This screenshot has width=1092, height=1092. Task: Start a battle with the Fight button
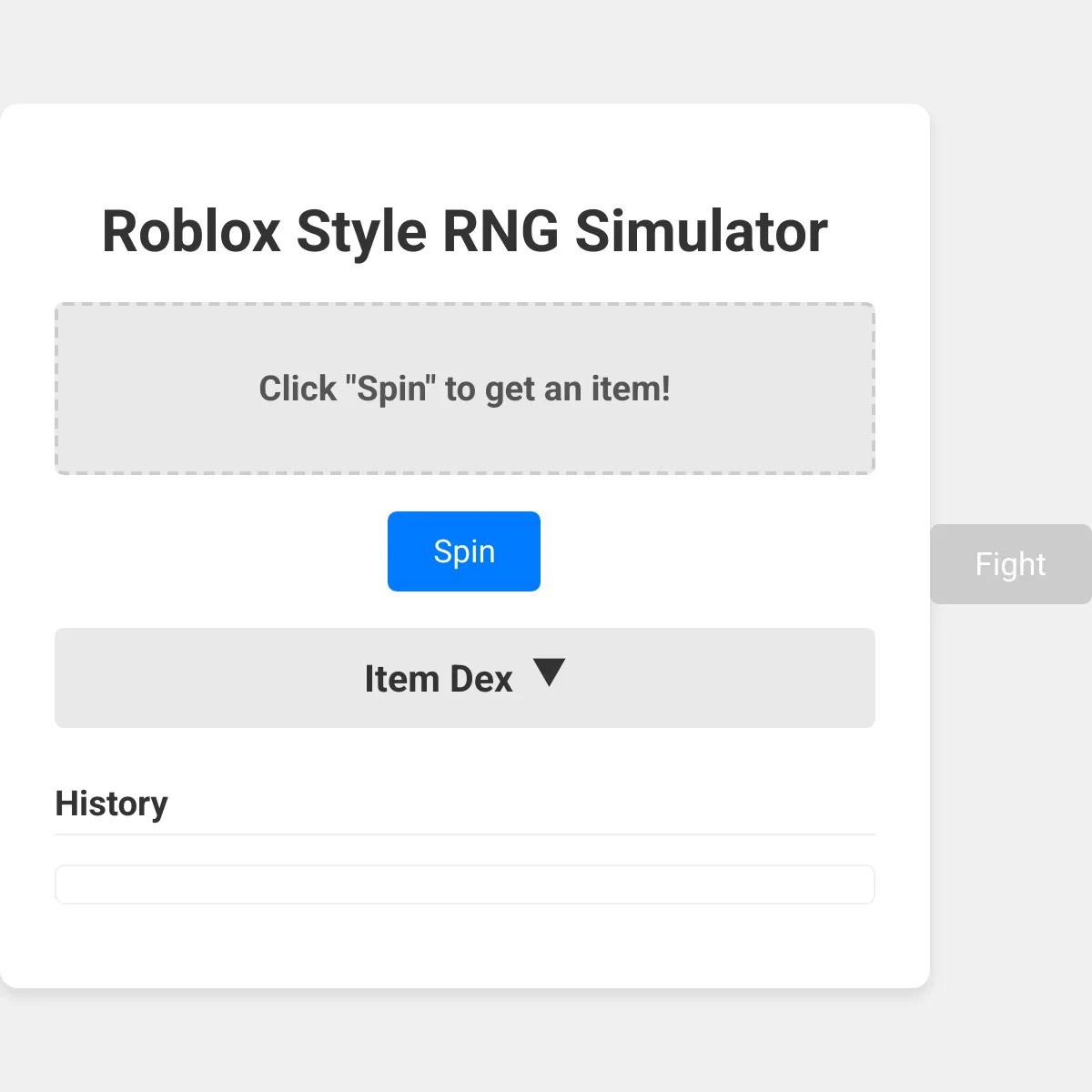pyautogui.click(x=1011, y=564)
